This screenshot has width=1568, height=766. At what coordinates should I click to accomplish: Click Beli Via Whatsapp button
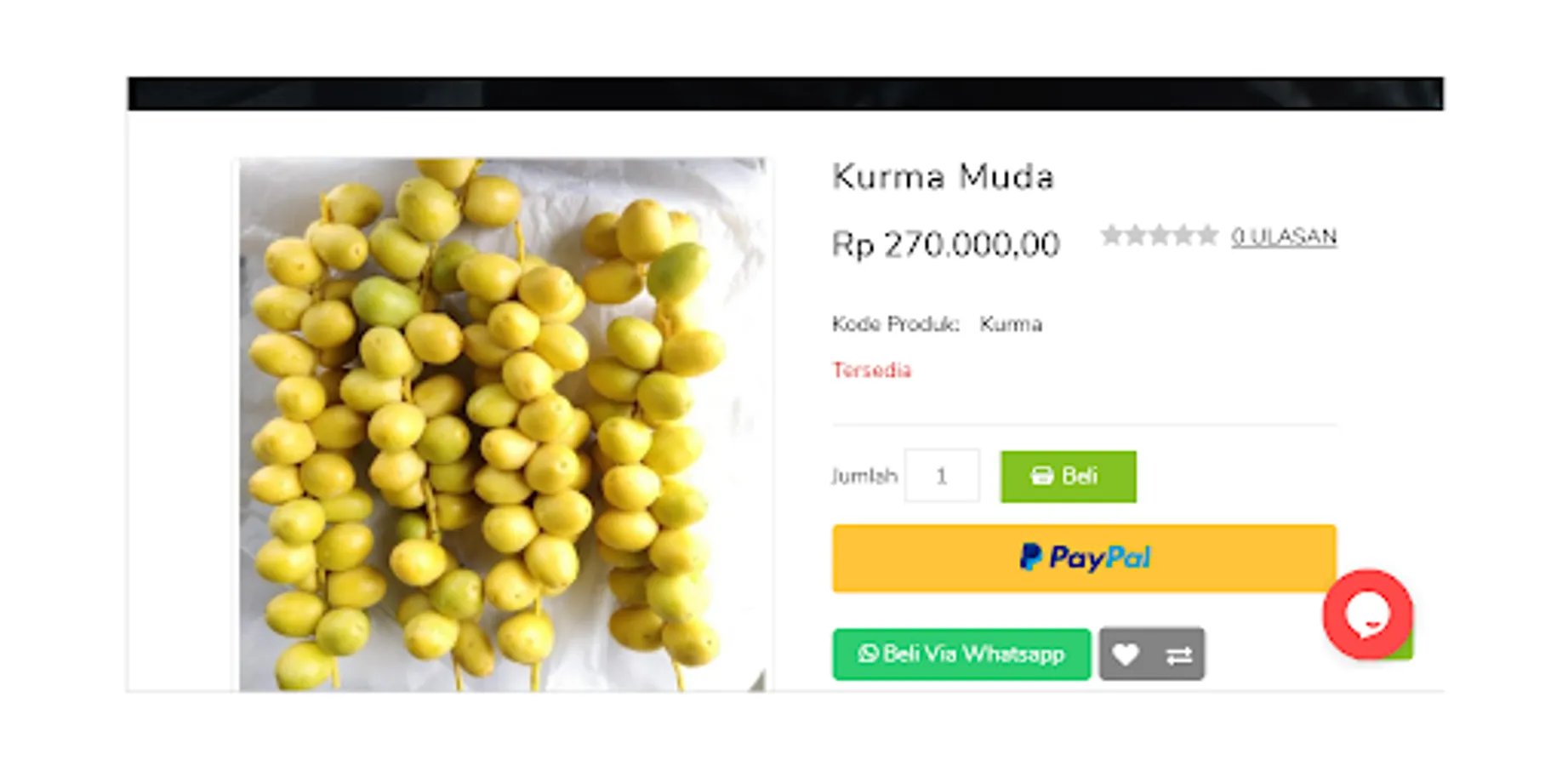tap(961, 655)
